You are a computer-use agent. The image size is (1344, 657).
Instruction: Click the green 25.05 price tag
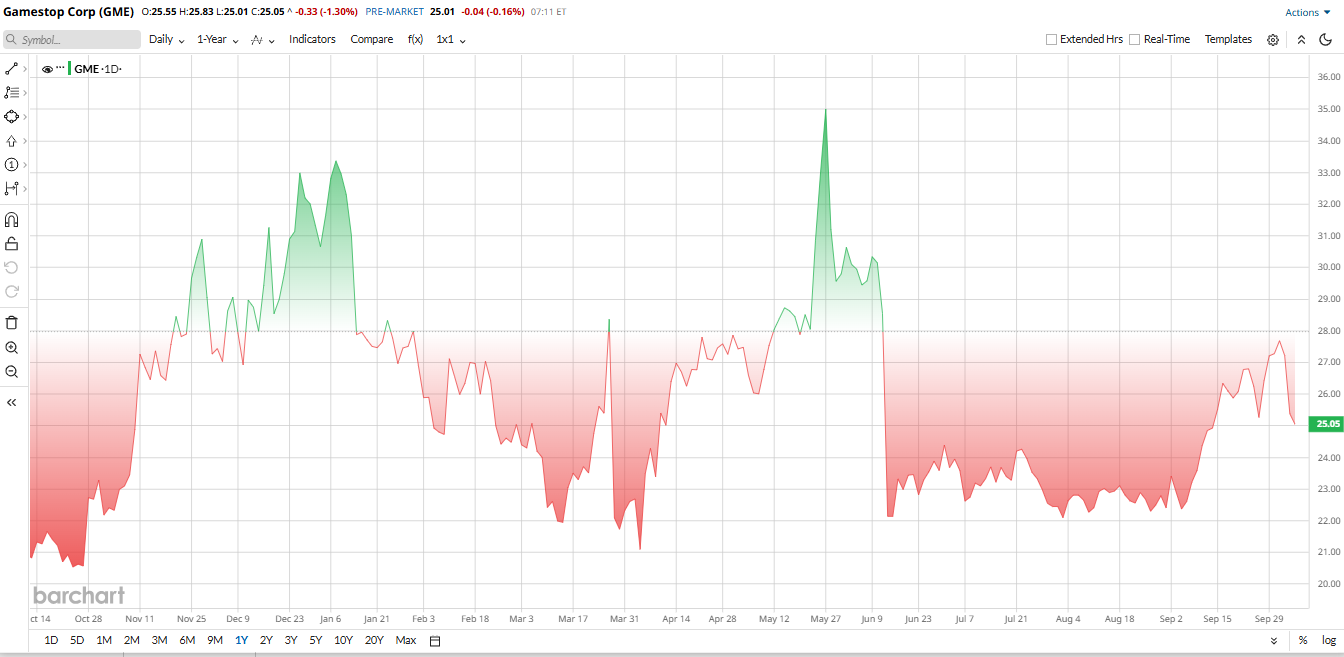click(x=1326, y=424)
